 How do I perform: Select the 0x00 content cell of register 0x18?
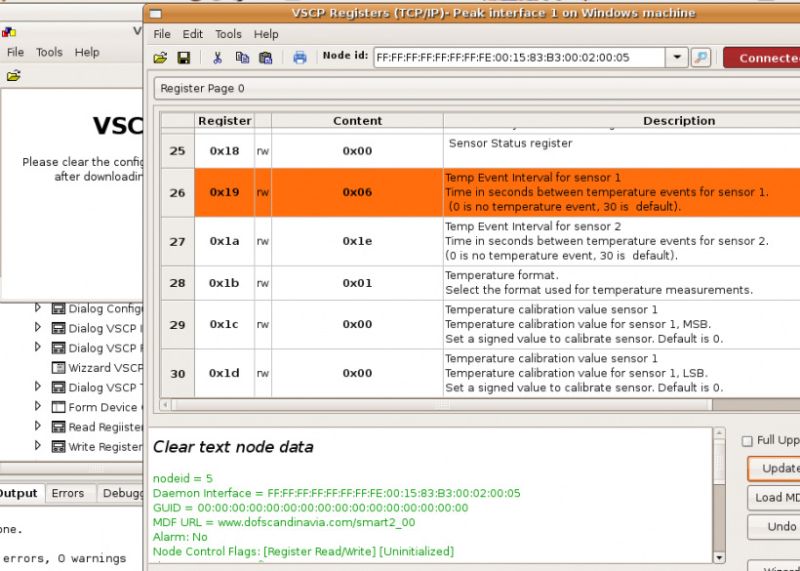[x=357, y=151]
